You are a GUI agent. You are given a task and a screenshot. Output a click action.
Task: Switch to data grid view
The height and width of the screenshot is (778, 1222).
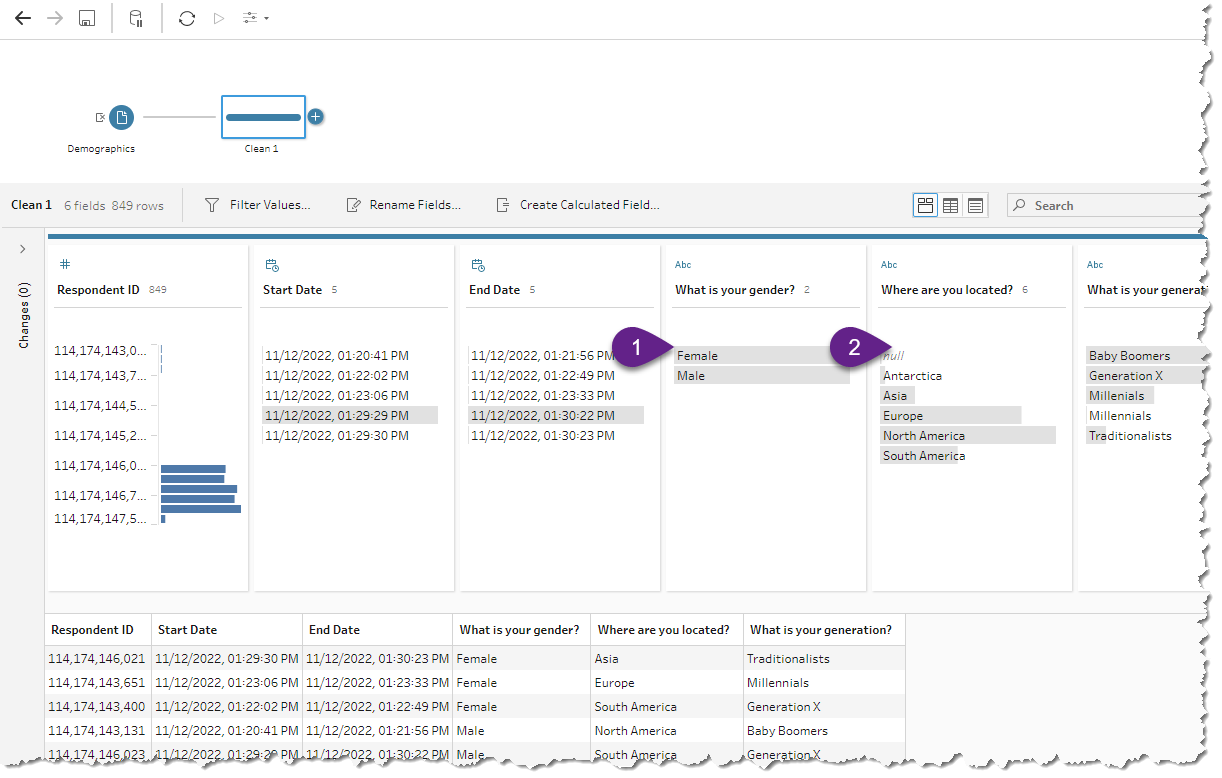click(950, 205)
